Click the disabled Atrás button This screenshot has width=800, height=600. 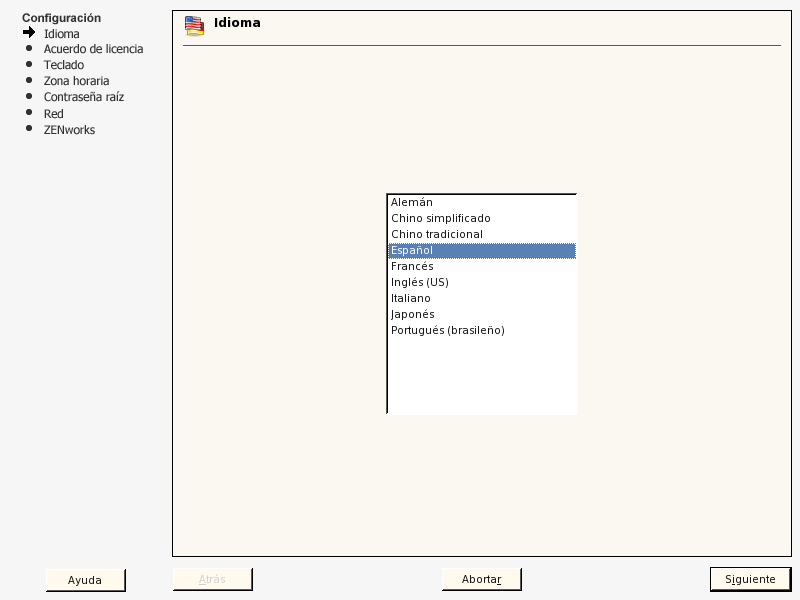[212, 579]
